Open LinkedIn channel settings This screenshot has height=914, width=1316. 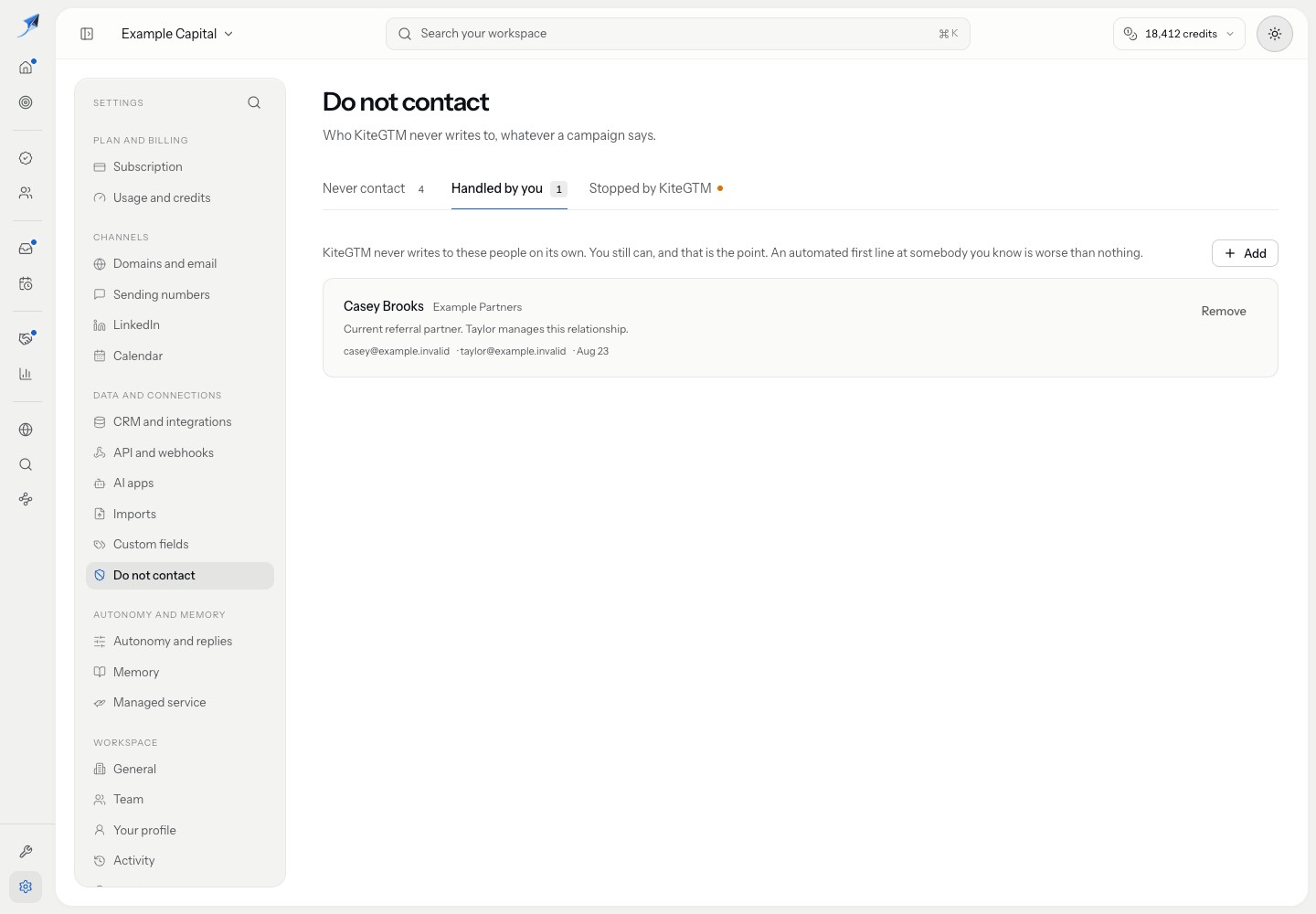coord(180,325)
